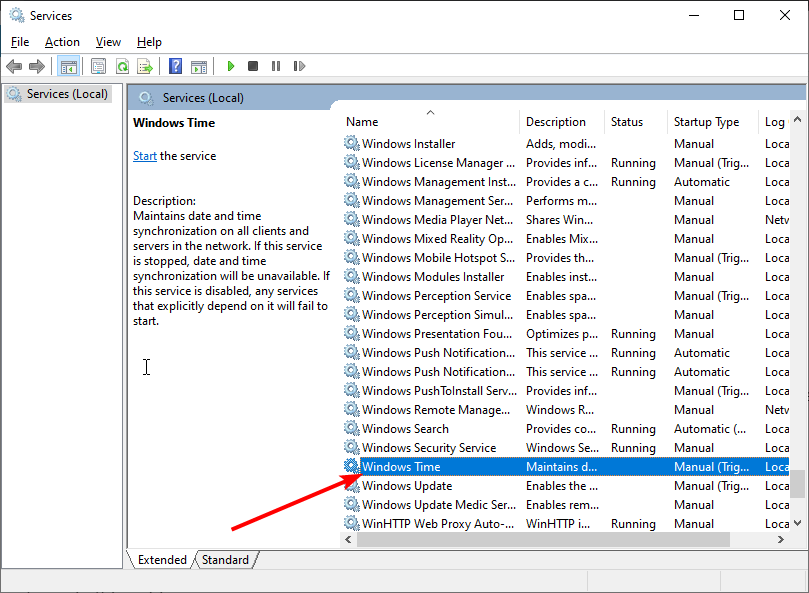This screenshot has width=809, height=593.
Task: Click vertical scrollbar down arrow
Action: 798,523
